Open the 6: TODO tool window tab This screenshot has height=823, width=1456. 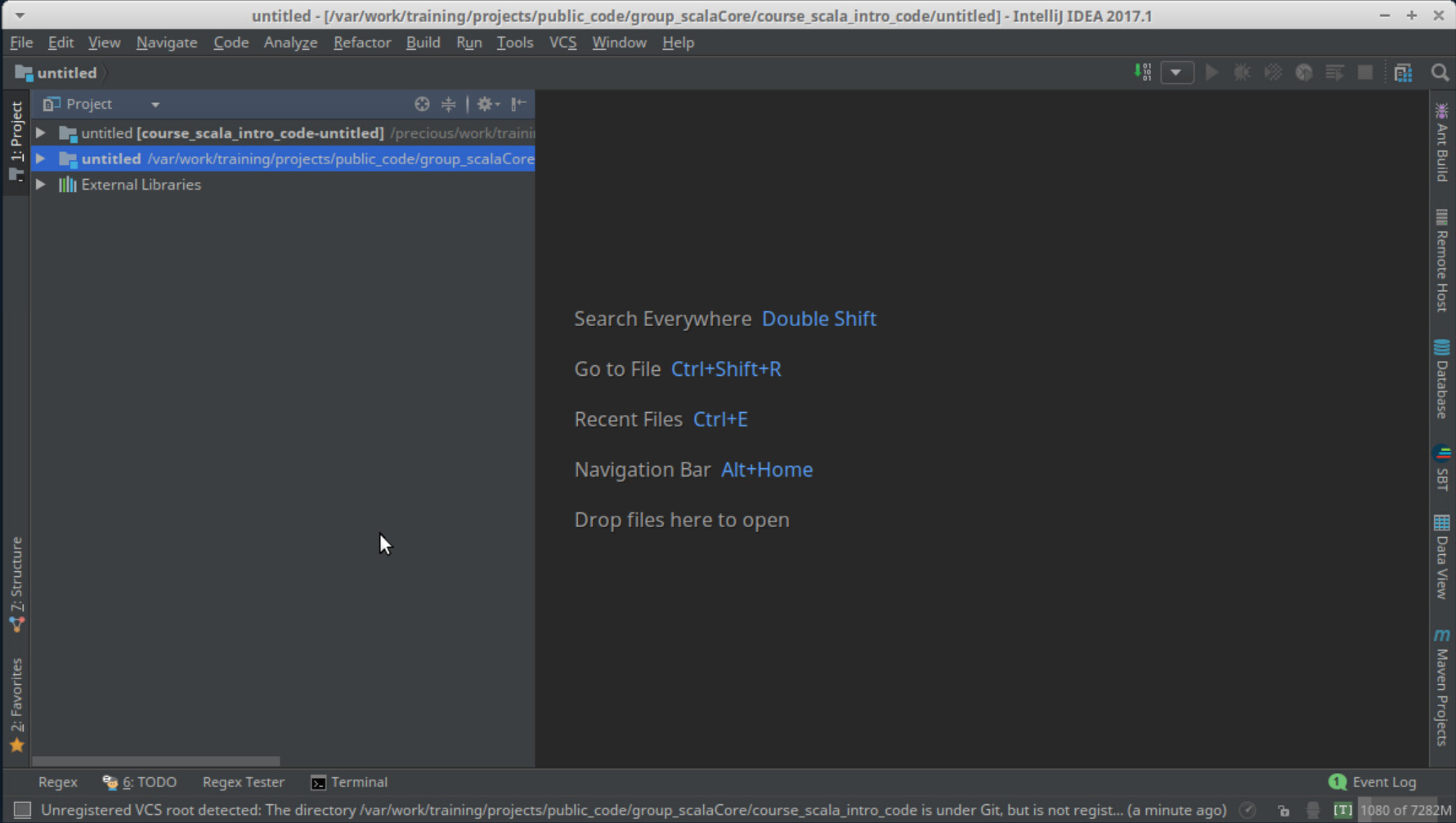[x=140, y=782]
